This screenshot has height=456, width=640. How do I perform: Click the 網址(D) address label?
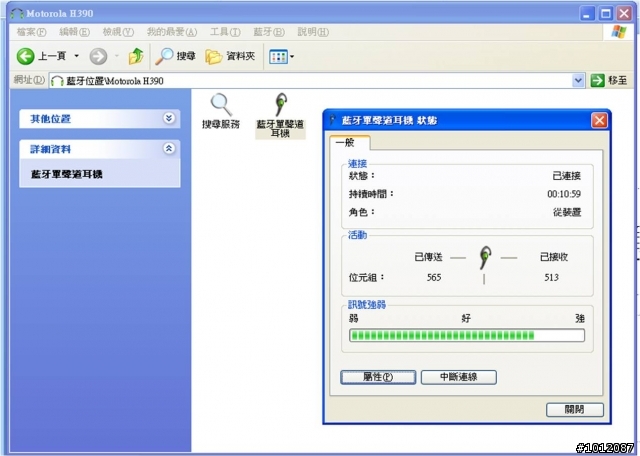(x=29, y=80)
